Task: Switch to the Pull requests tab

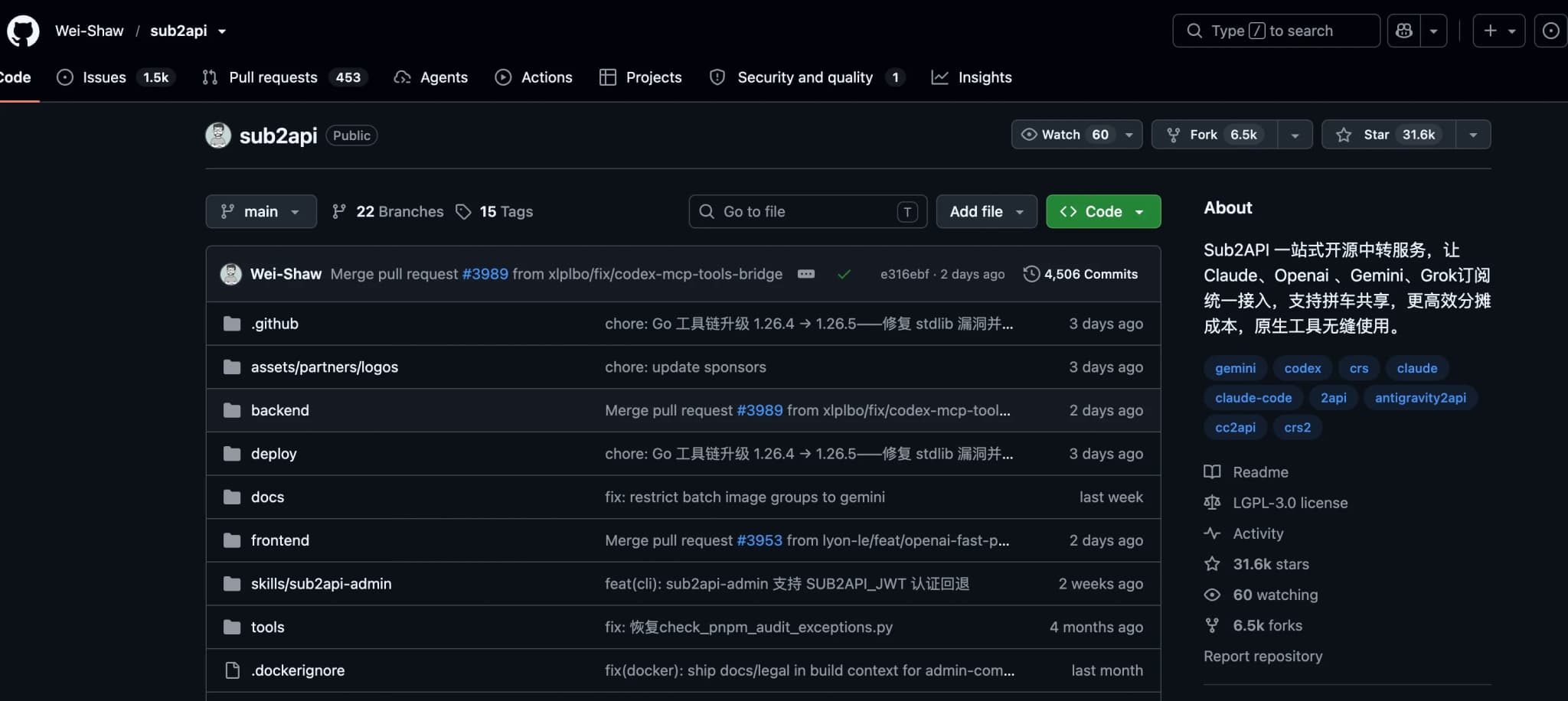Action: (285, 77)
